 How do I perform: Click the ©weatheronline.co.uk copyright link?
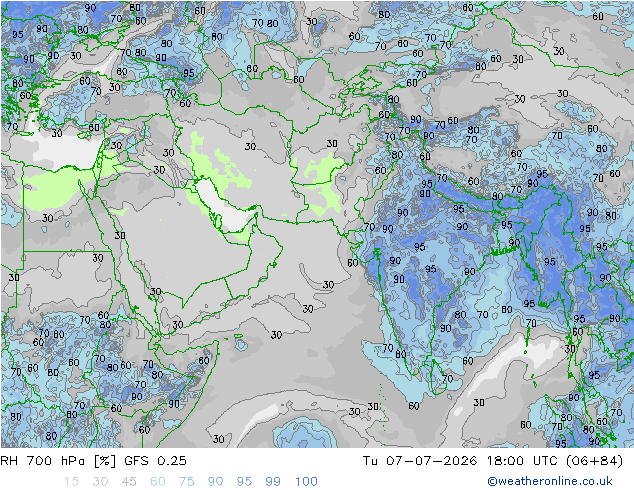(550, 481)
